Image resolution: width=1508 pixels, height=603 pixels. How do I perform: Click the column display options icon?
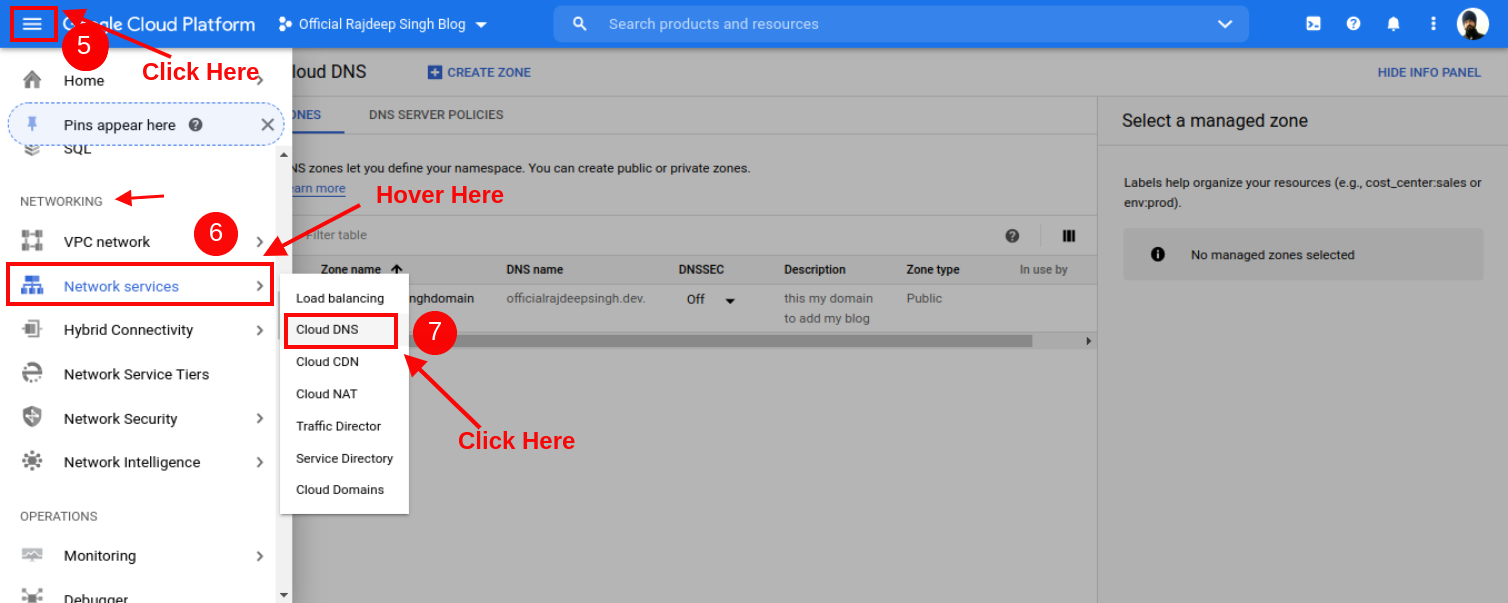tap(1068, 235)
